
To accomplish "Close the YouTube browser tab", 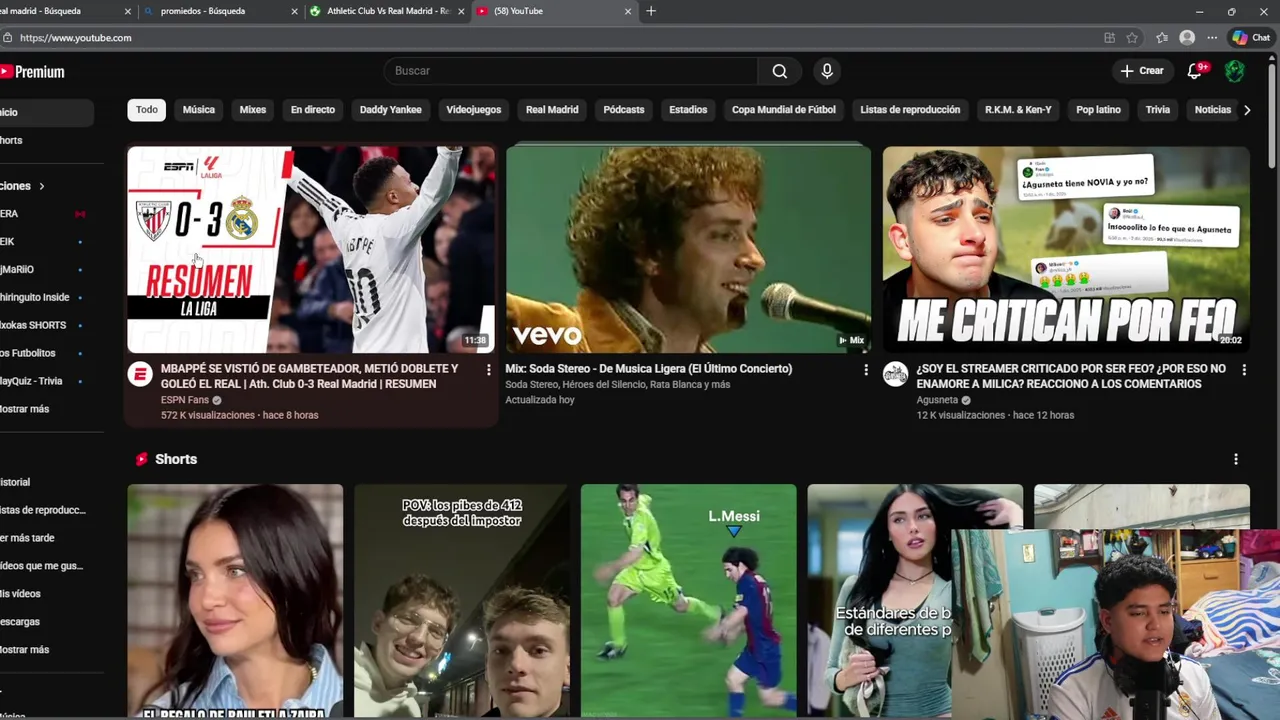I will tap(628, 11).
